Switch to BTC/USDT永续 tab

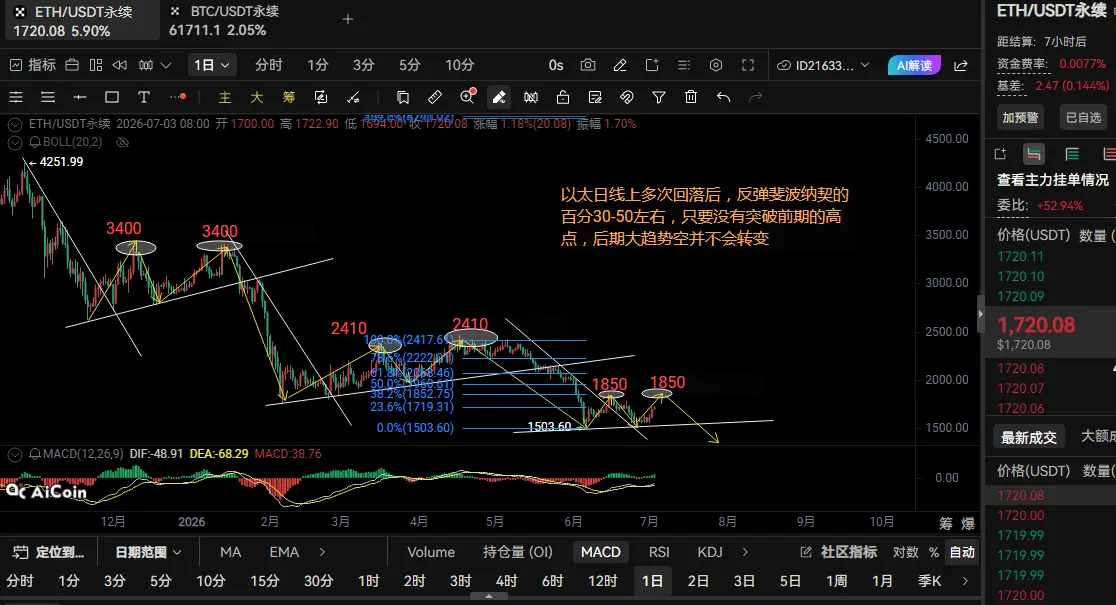(225, 21)
